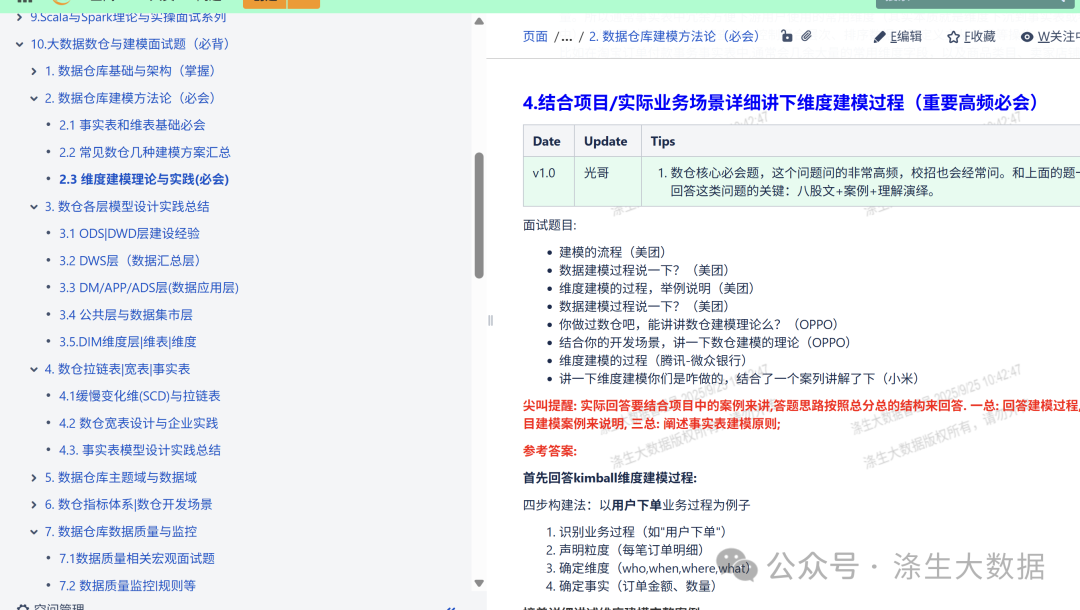Open attachments via the paperclip icon
The image size is (1080, 610).
[807, 36]
